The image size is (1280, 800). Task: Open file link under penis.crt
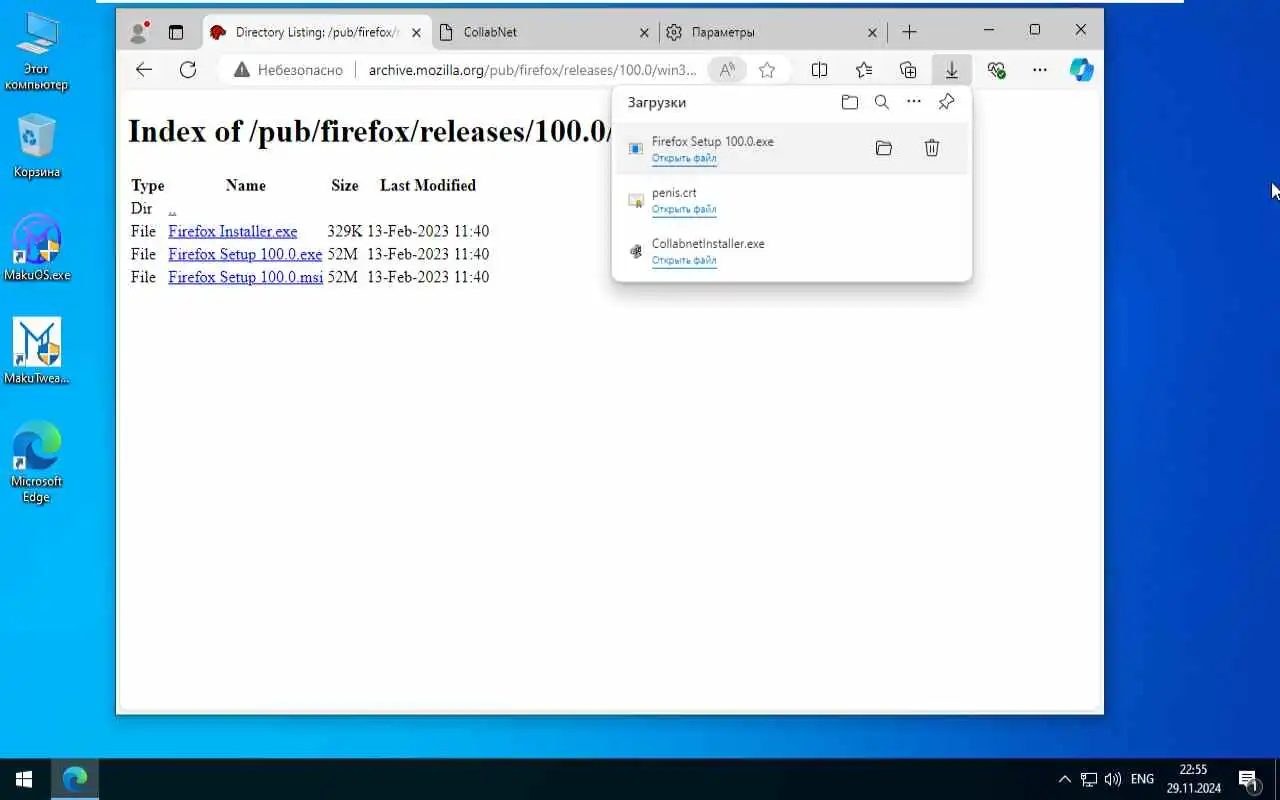pyautogui.click(x=684, y=209)
